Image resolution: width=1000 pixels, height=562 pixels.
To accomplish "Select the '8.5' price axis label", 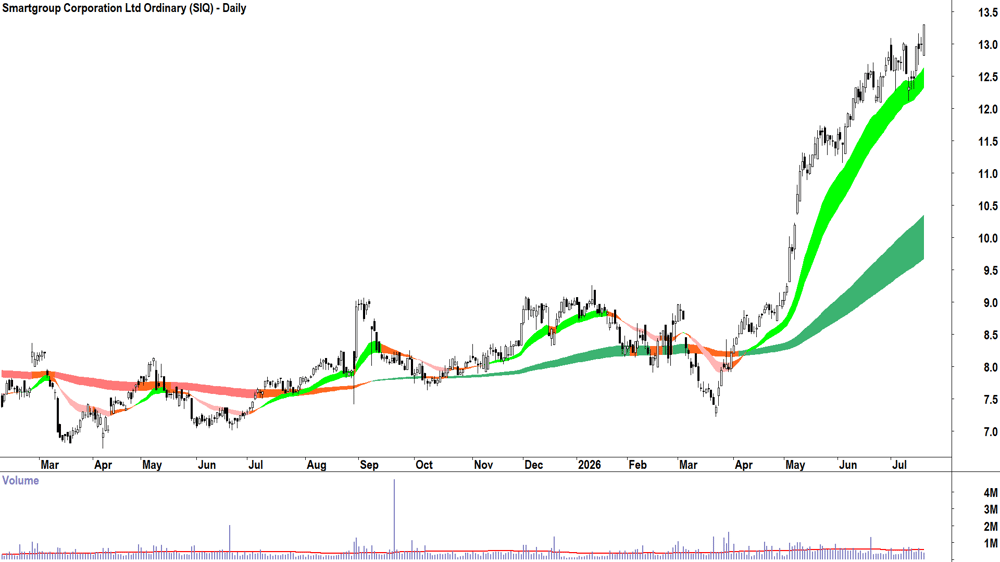I will 990,335.
